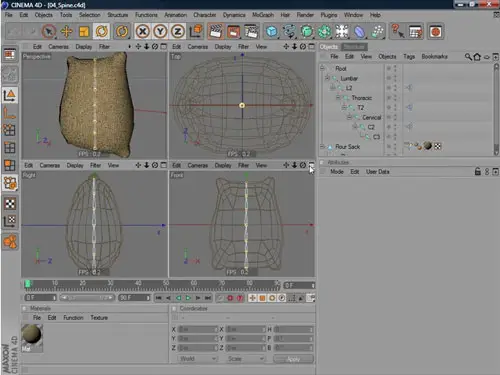
Task: Select the Rotate tool
Action: (x=101, y=31)
